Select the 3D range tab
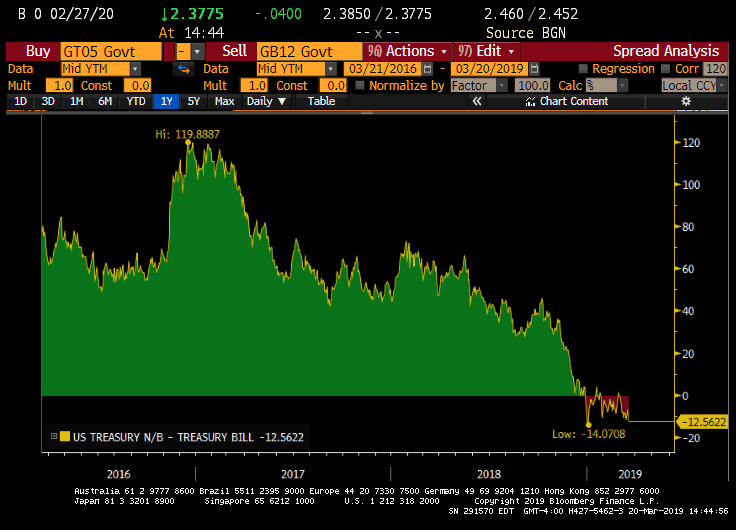The width and height of the screenshot is (736, 530). [x=48, y=101]
